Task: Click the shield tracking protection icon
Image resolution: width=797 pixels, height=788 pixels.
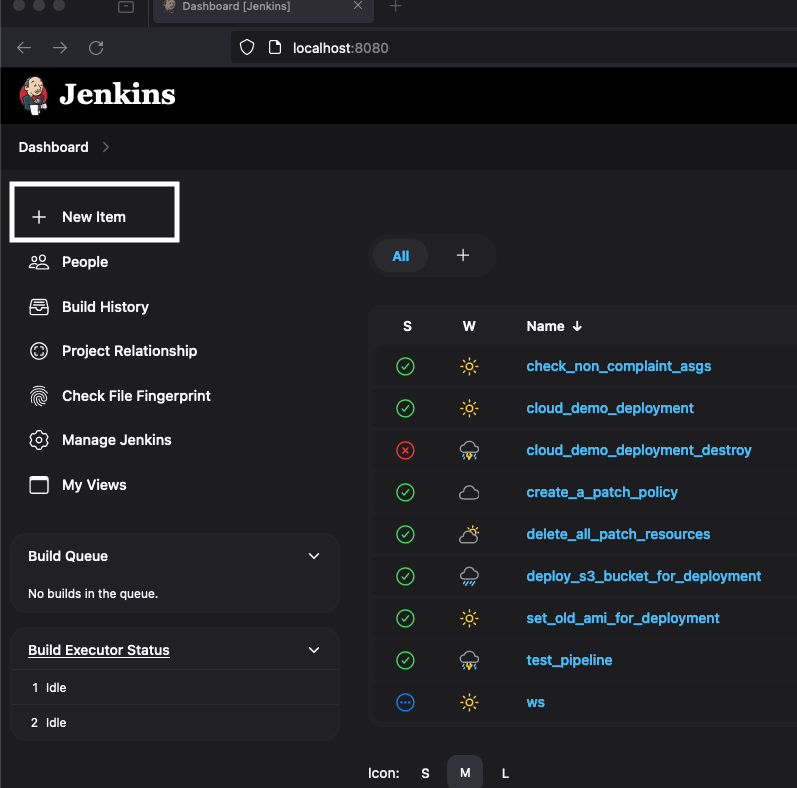Action: pos(247,48)
